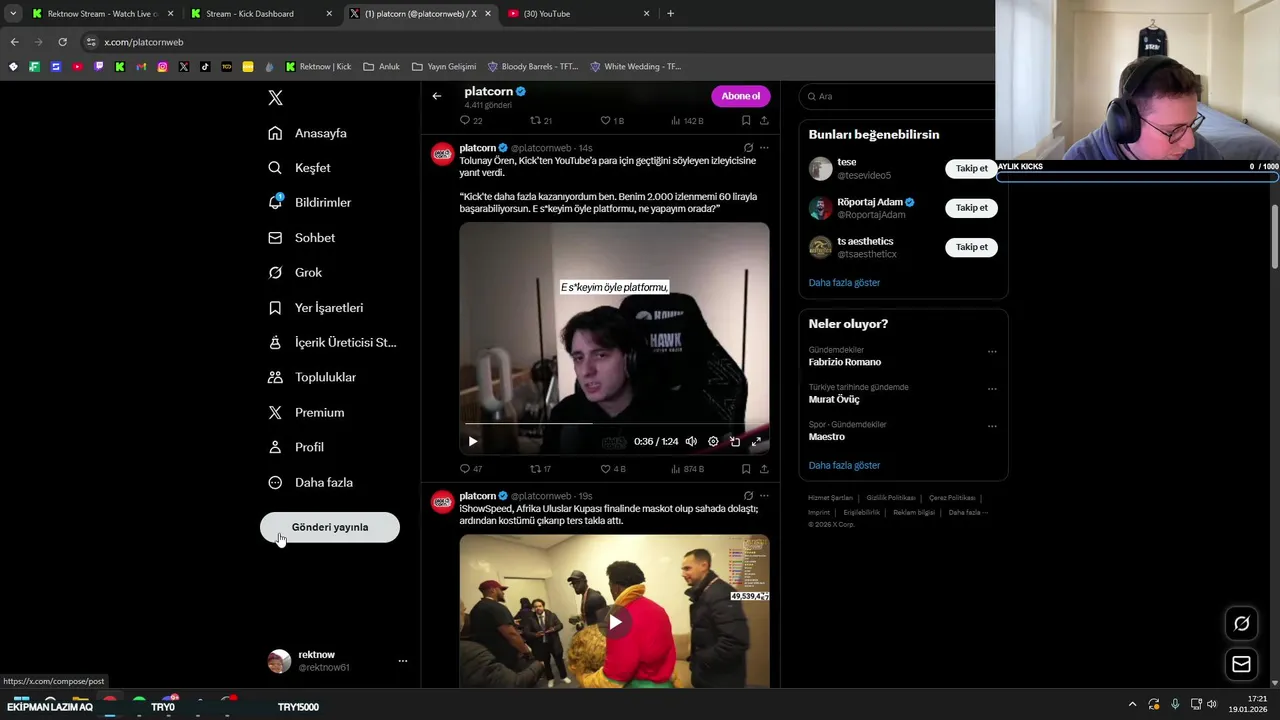The height and width of the screenshot is (720, 1280).
Task: Follow tese with Takip et
Action: click(x=971, y=169)
